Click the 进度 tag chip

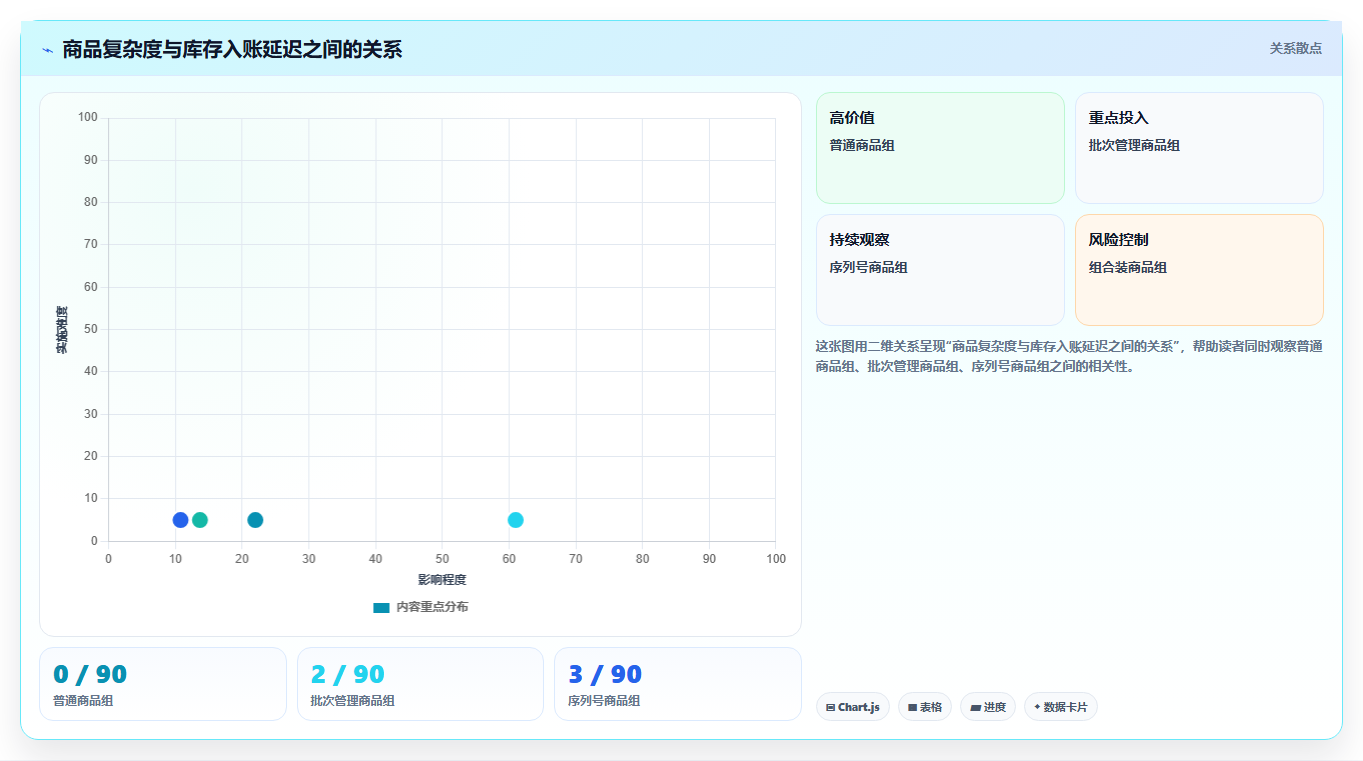tap(988, 707)
